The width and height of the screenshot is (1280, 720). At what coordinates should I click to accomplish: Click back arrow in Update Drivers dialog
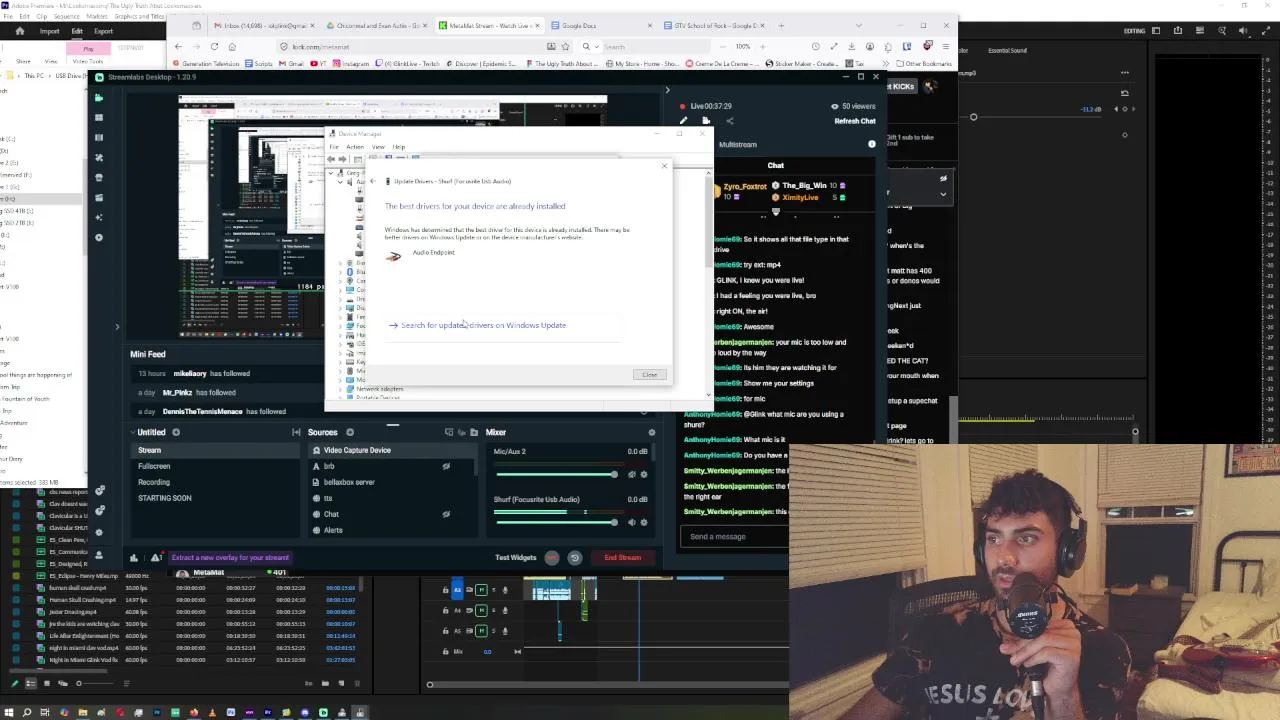372,181
